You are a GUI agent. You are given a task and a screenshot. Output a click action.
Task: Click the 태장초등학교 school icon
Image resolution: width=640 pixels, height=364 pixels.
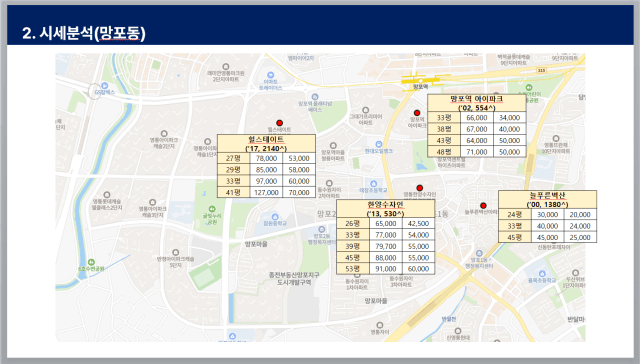(373, 184)
